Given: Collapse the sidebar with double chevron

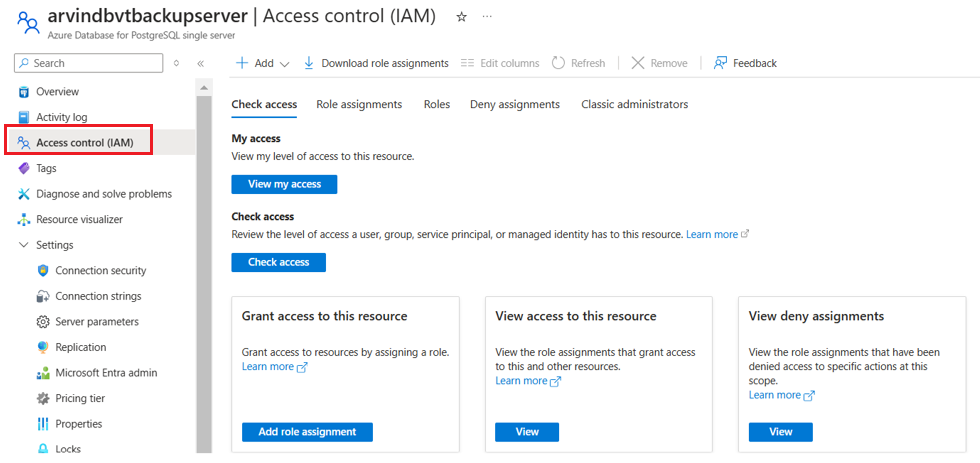Looking at the screenshot, I should click(x=200, y=63).
